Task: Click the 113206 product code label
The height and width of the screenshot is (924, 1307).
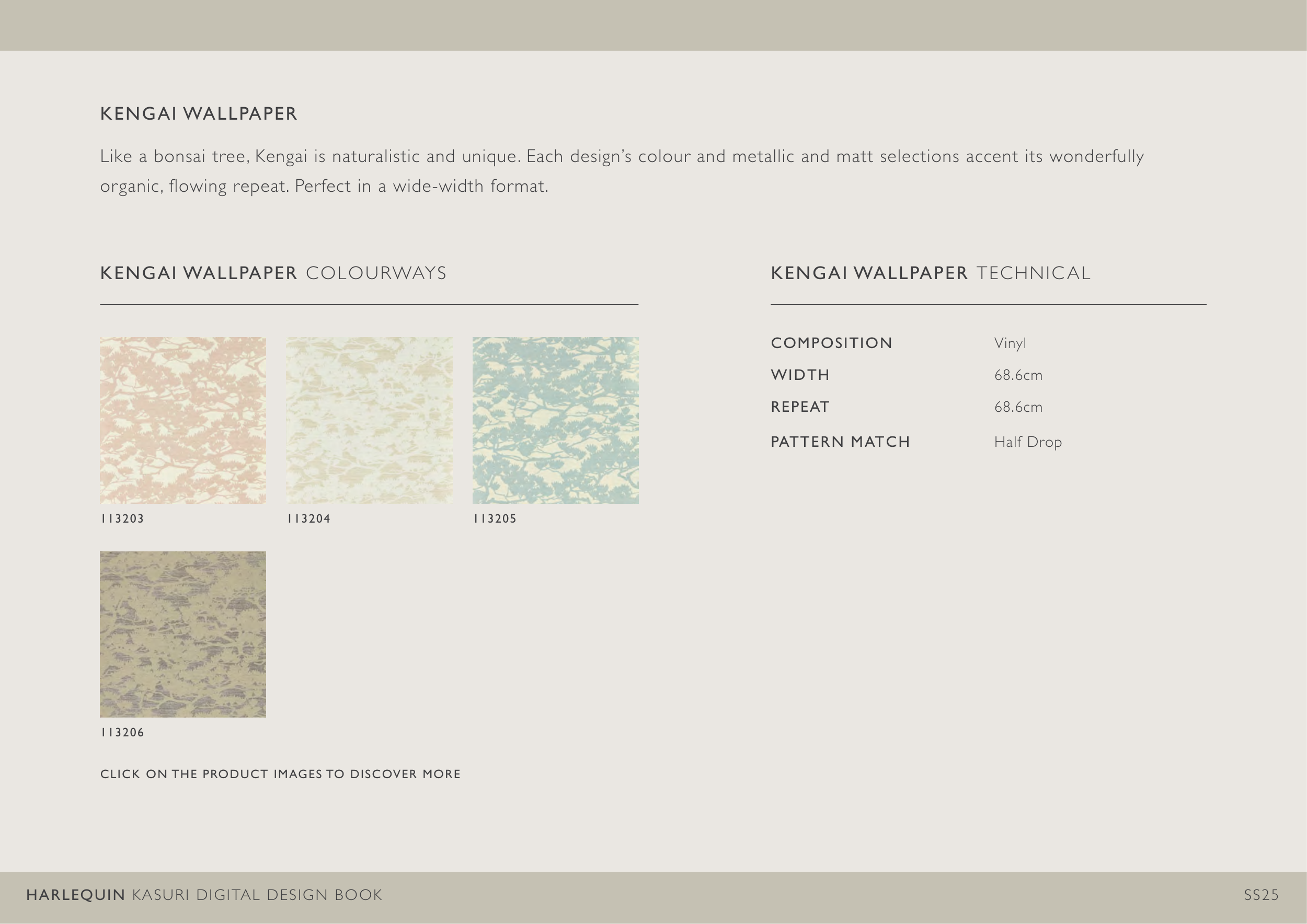Action: tap(122, 732)
